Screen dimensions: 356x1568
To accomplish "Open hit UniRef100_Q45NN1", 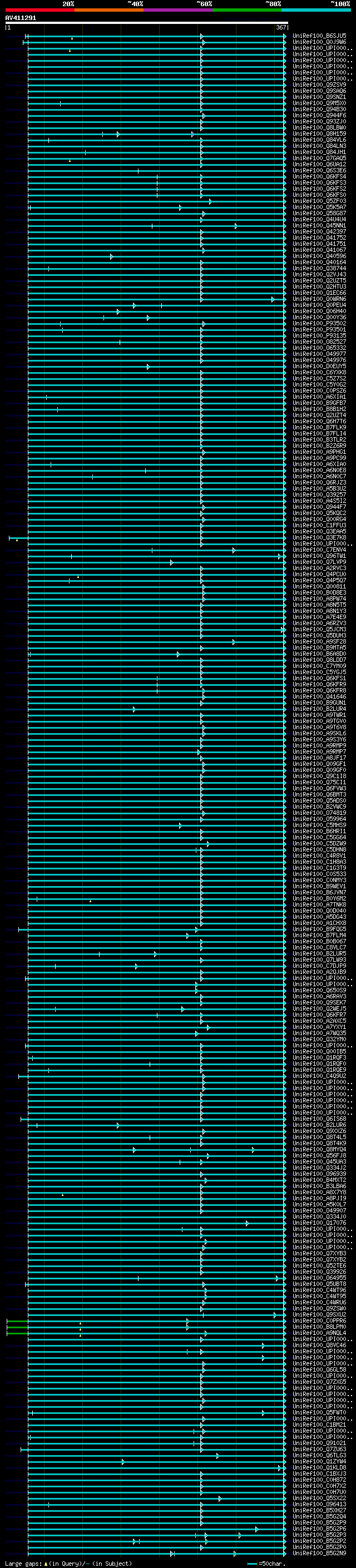I will point(319,225).
